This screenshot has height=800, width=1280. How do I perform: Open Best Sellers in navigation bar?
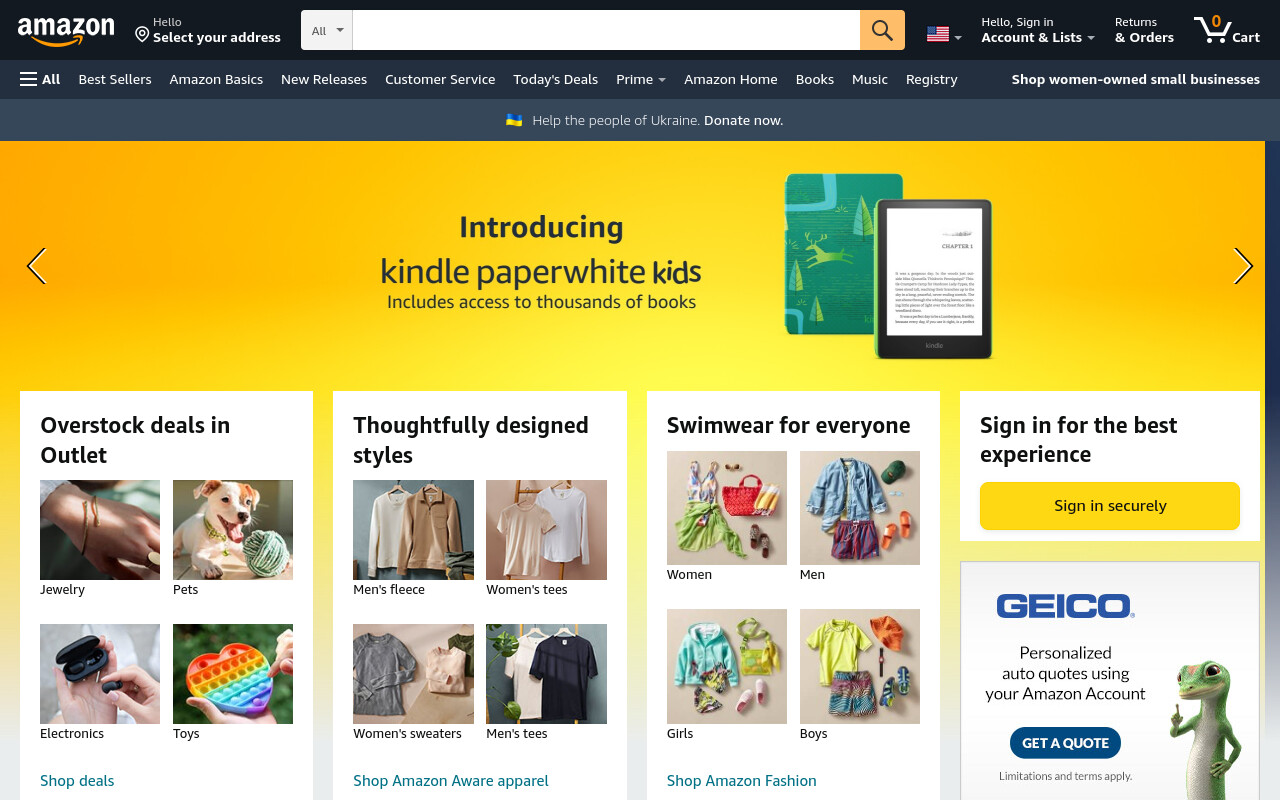pos(115,79)
